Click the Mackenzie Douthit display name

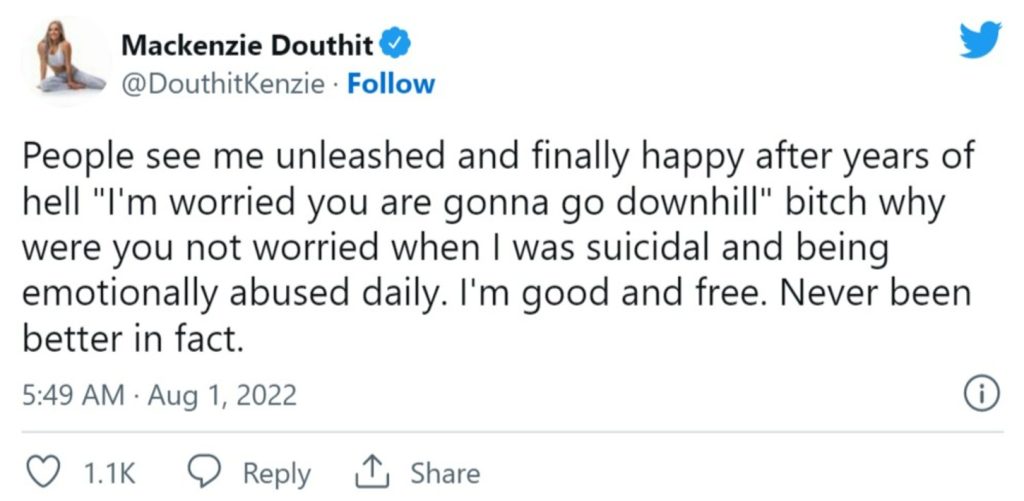[248, 46]
